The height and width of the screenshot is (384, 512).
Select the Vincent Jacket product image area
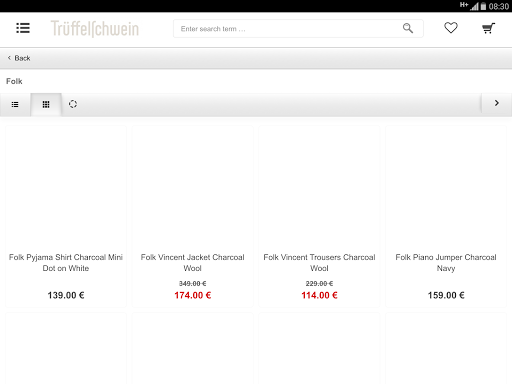(193, 188)
